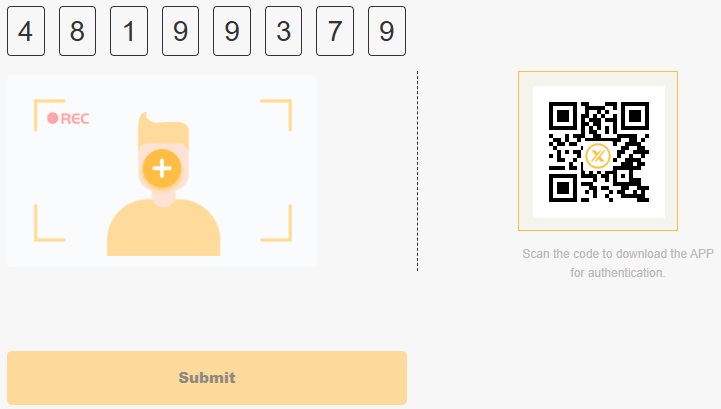
Task: Select the avatar's shoulders illustration
Action: tap(164, 227)
